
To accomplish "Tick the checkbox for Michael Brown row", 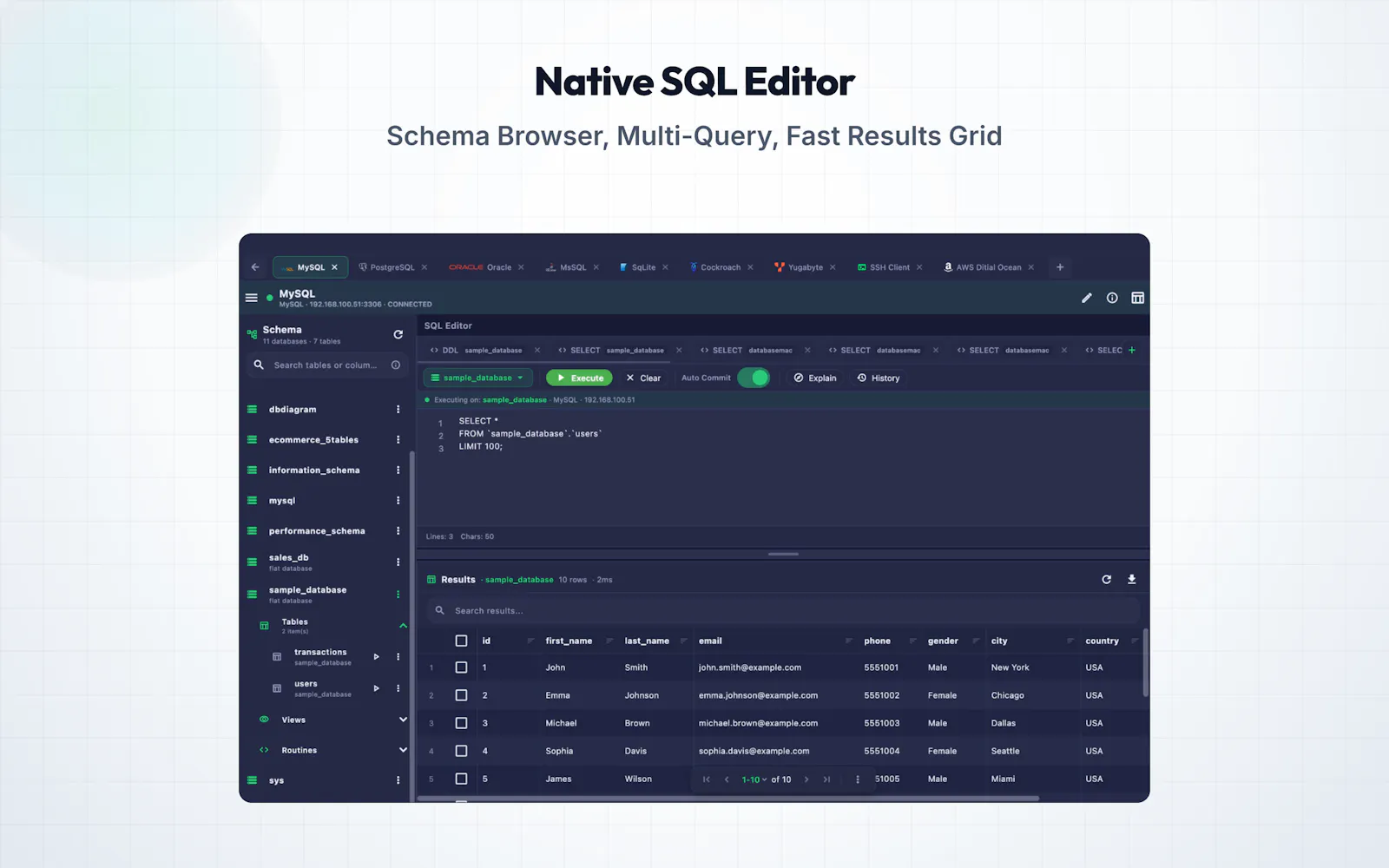I will [461, 723].
